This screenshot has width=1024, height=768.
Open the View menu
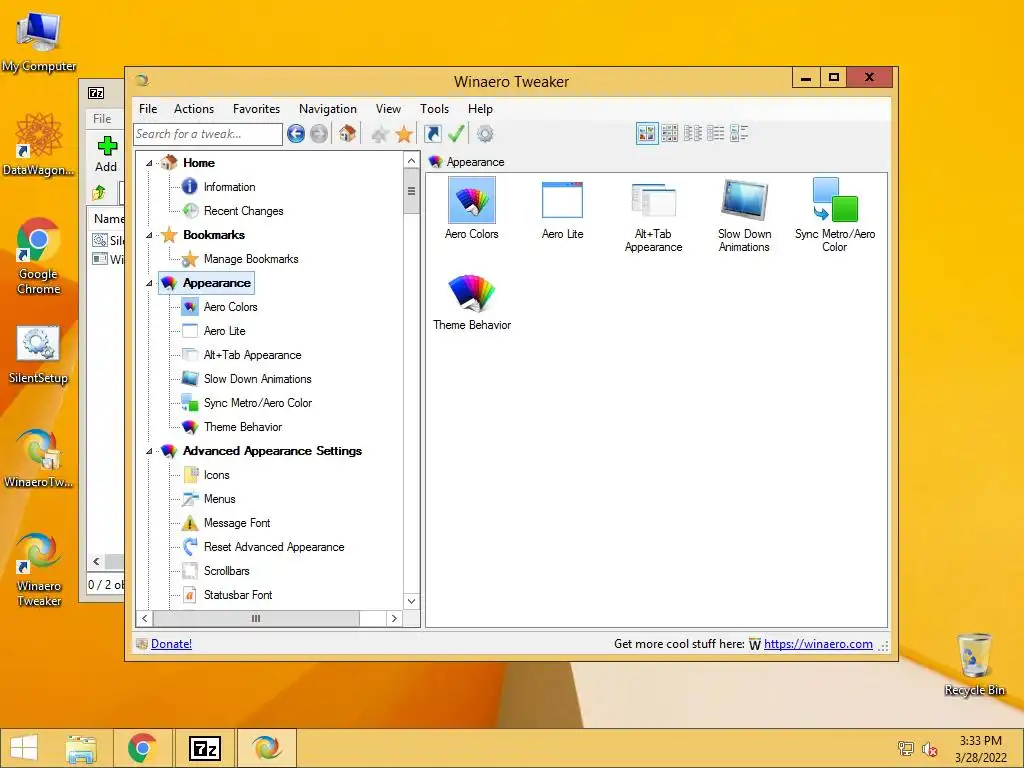388,109
